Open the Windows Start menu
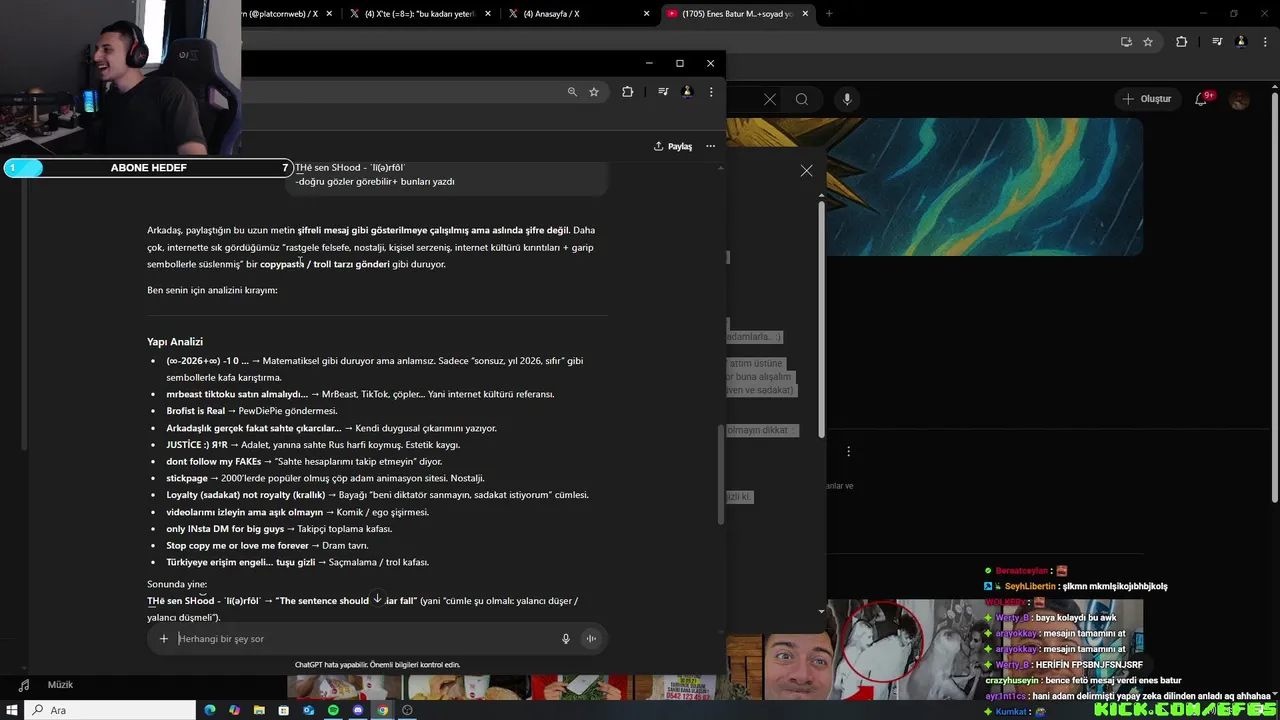 pyautogui.click(x=11, y=710)
